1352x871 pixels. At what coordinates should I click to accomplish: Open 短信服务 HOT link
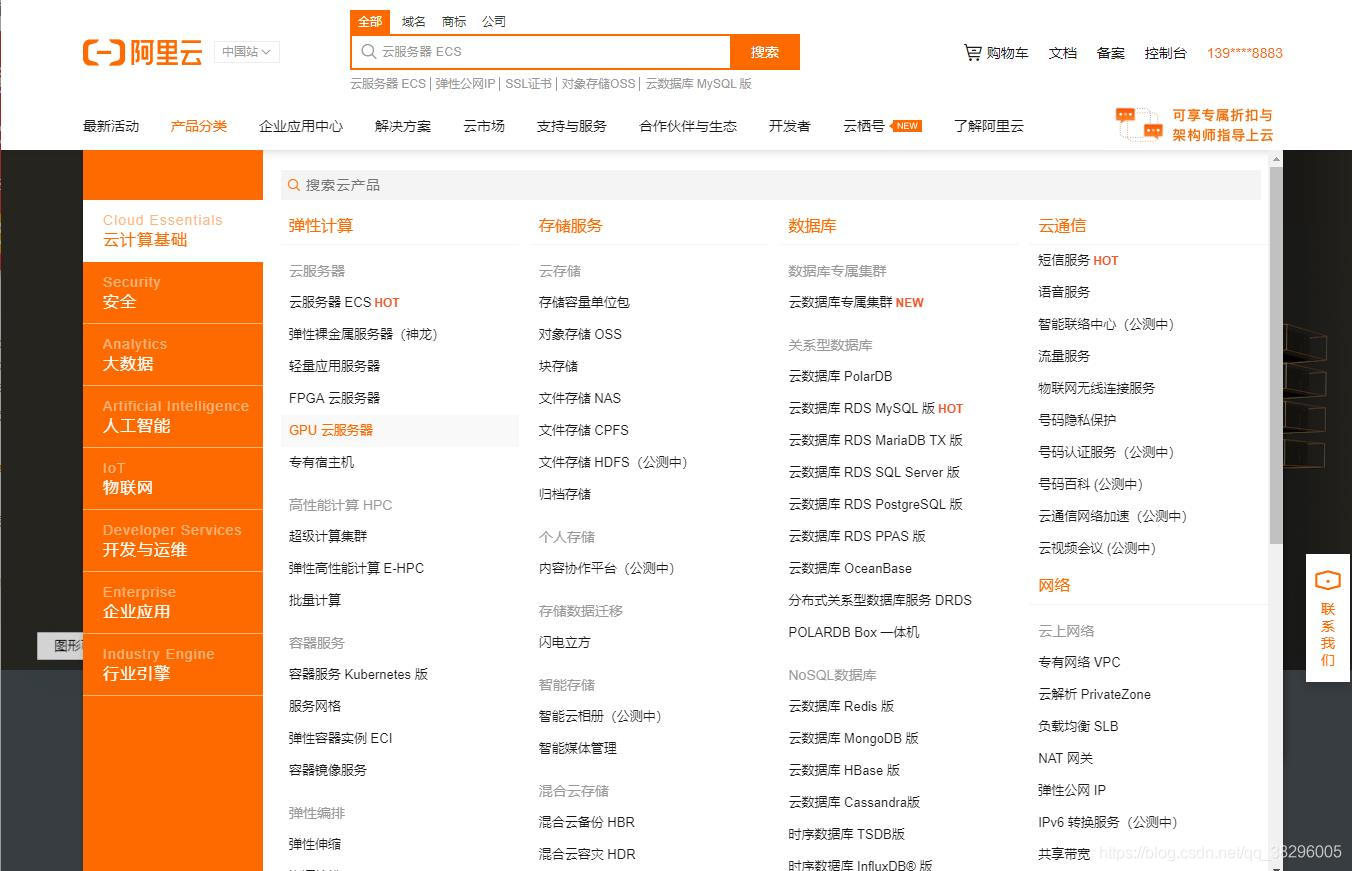pyautogui.click(x=1078, y=260)
